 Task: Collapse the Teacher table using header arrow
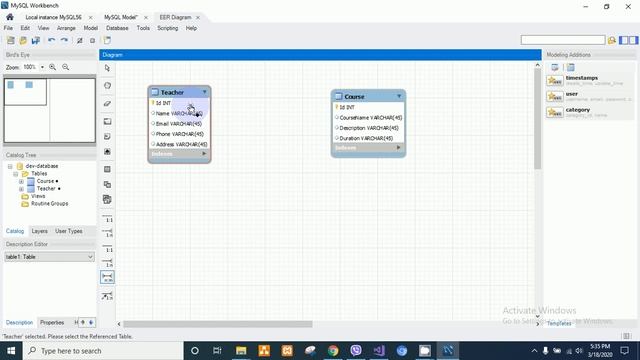204,92
